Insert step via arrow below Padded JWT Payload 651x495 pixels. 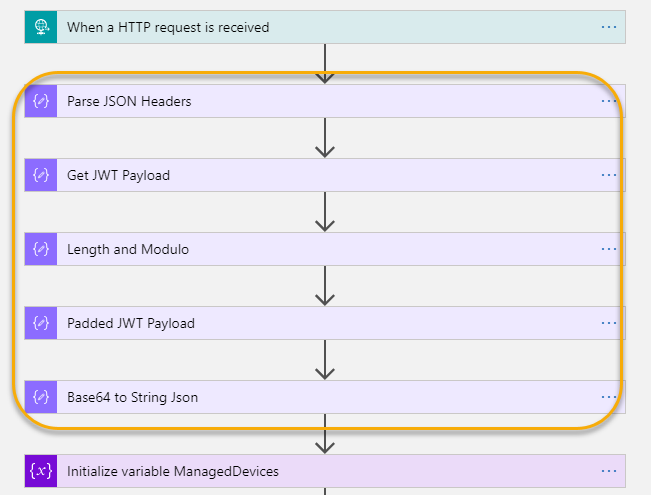tap(325, 360)
